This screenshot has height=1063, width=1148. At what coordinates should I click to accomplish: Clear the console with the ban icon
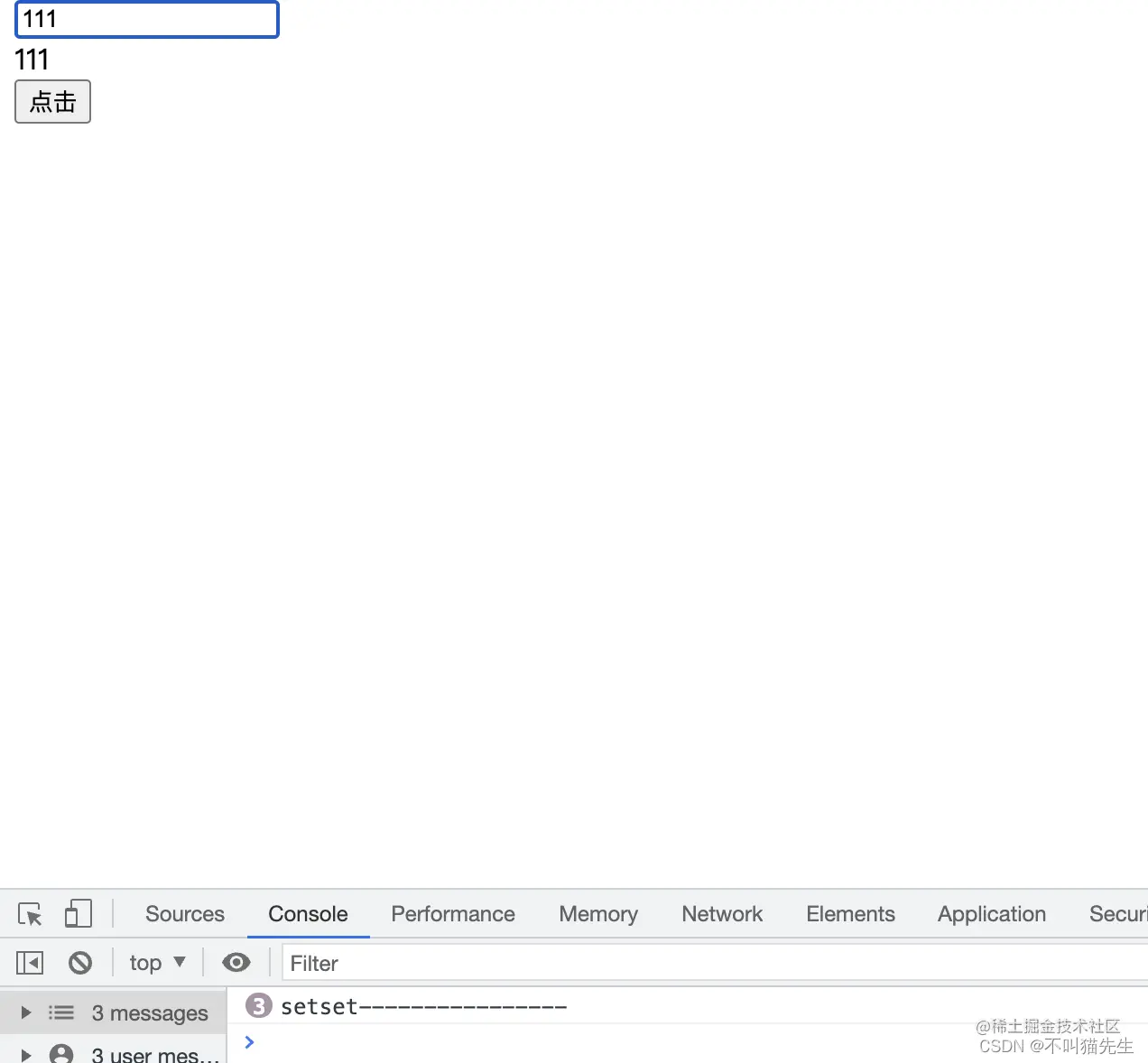coord(80,963)
